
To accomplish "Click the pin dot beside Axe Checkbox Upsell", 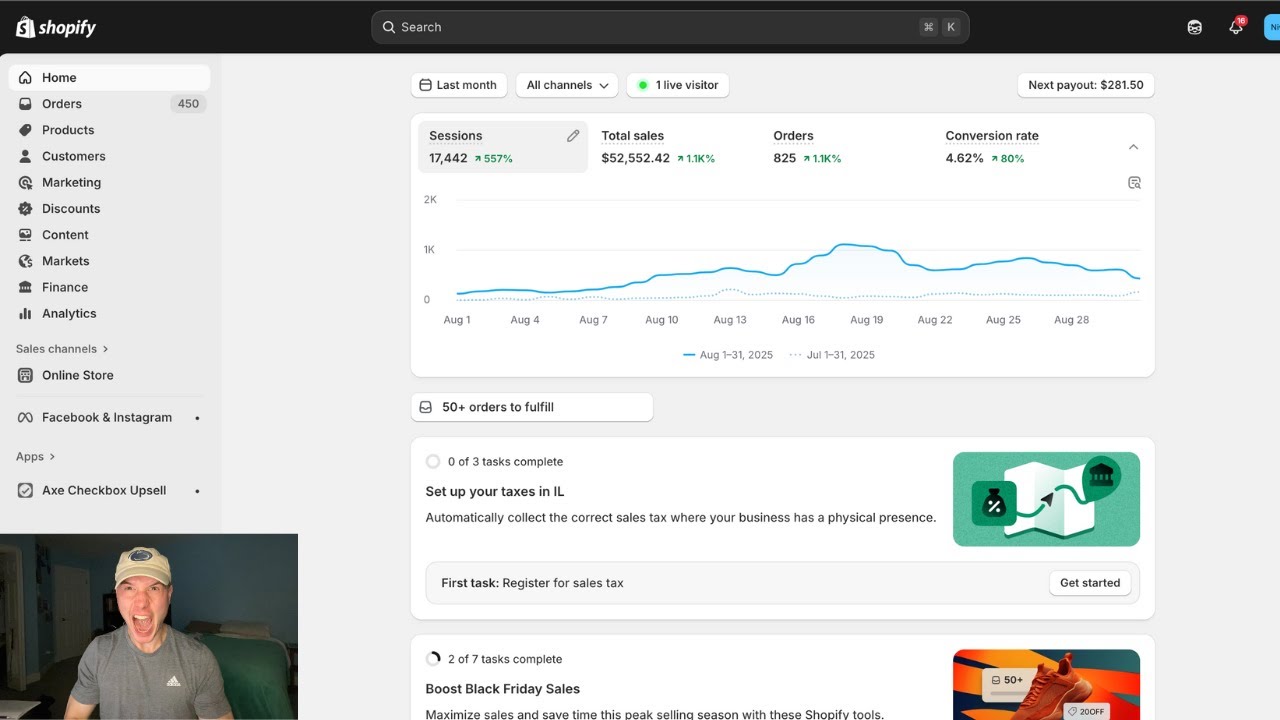I will point(197,491).
